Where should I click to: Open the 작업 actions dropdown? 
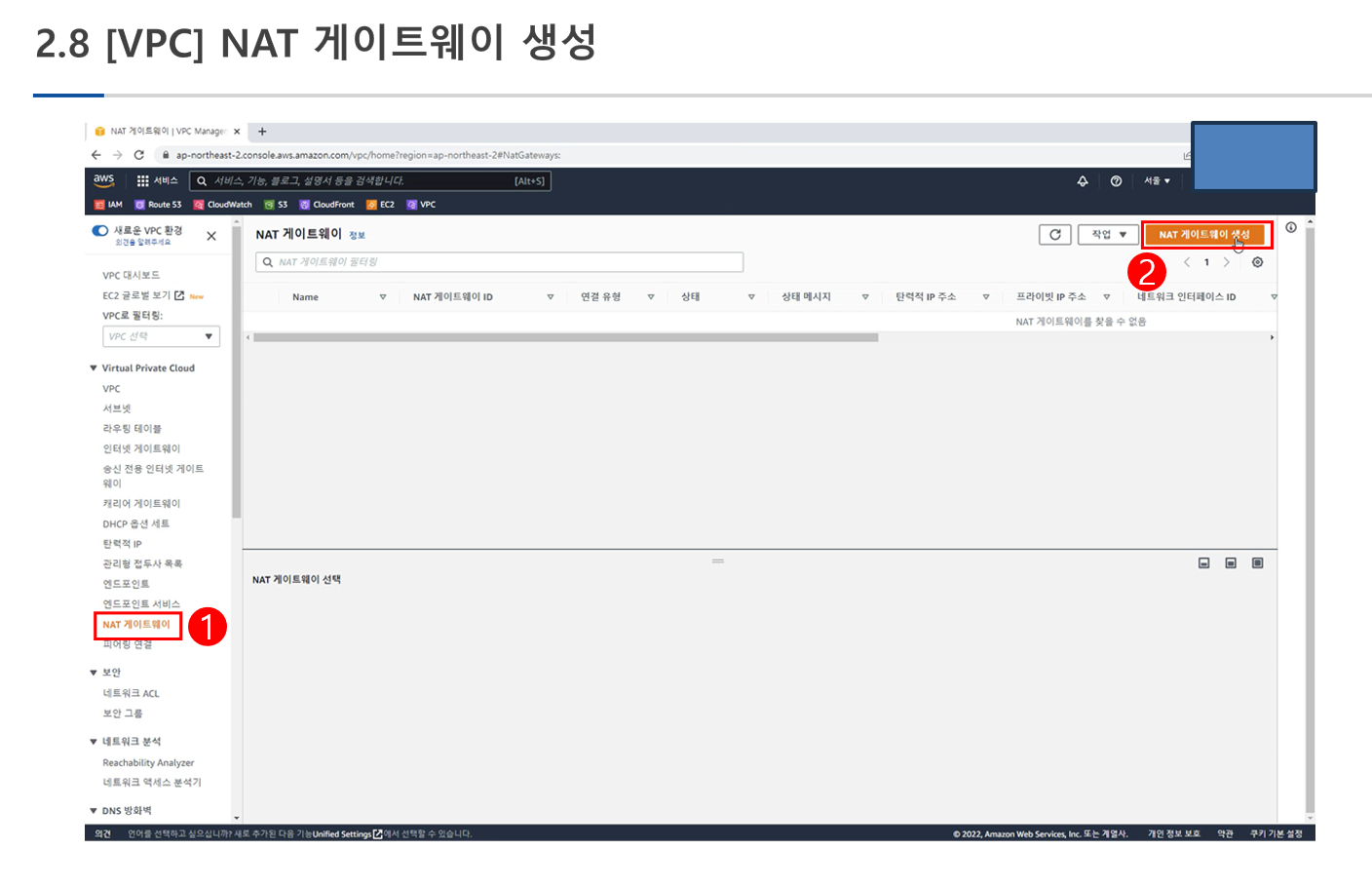(1109, 235)
